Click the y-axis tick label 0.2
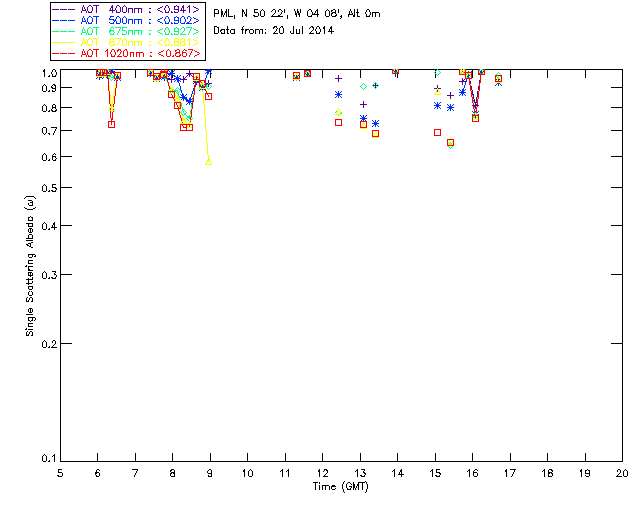 (x=49, y=344)
